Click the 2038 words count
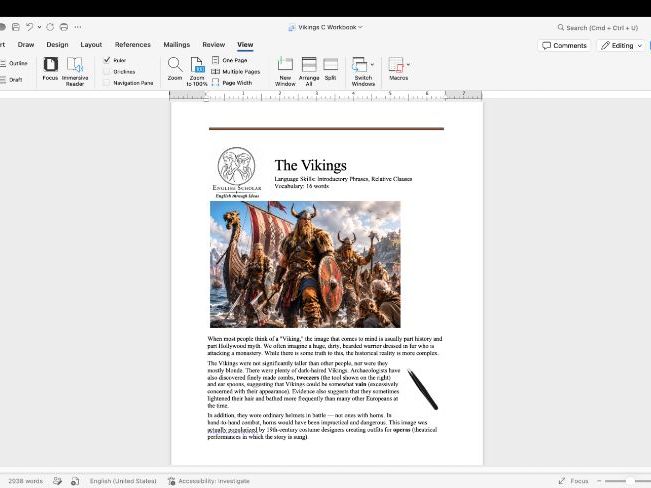Screen dimensions: 651x488 pos(25,481)
